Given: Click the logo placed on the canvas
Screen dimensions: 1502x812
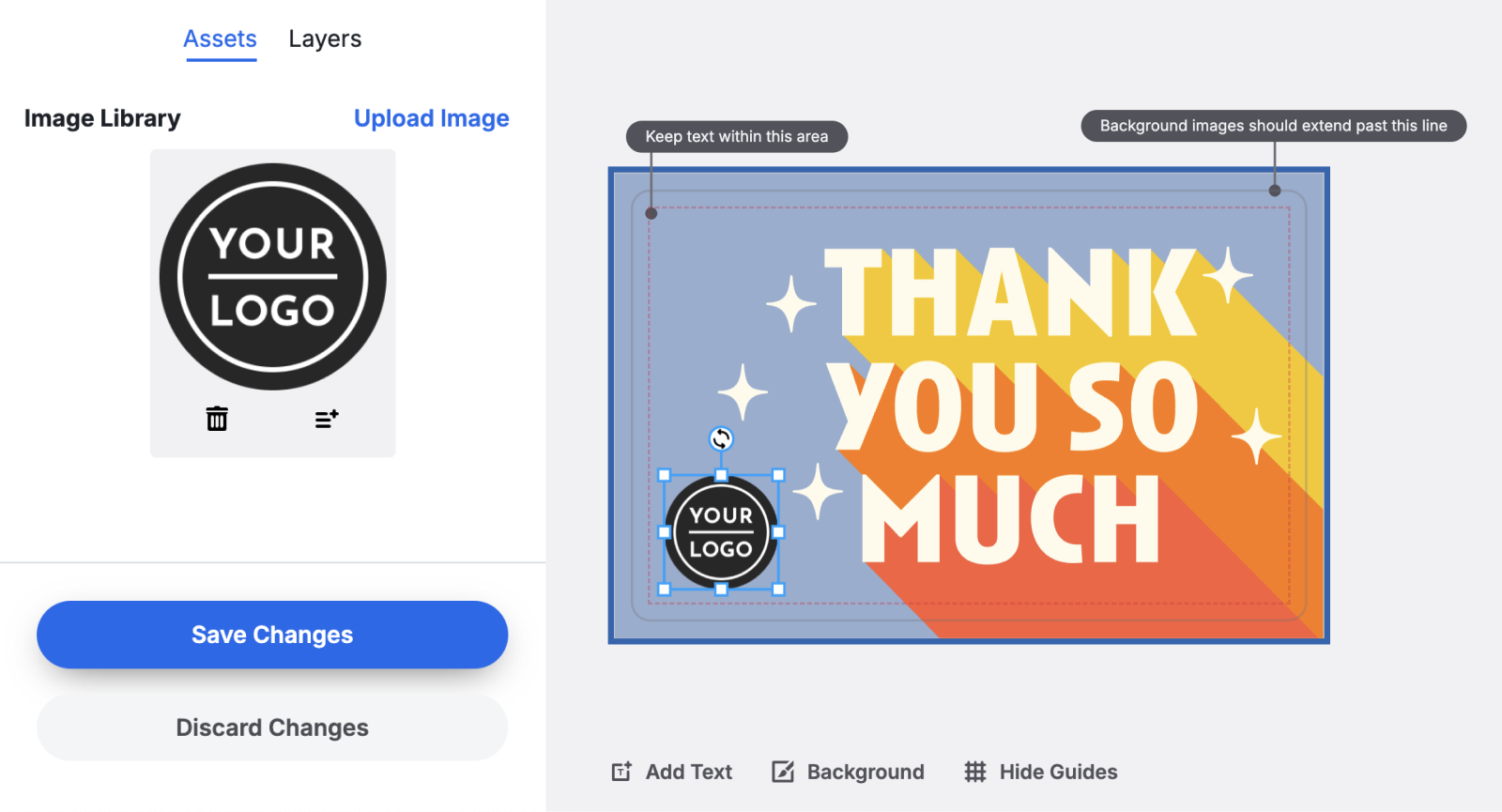Looking at the screenshot, I should click(x=721, y=531).
